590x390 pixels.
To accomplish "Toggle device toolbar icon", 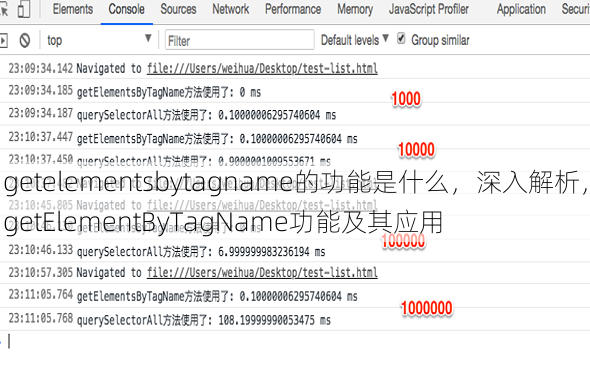I will point(24,9).
